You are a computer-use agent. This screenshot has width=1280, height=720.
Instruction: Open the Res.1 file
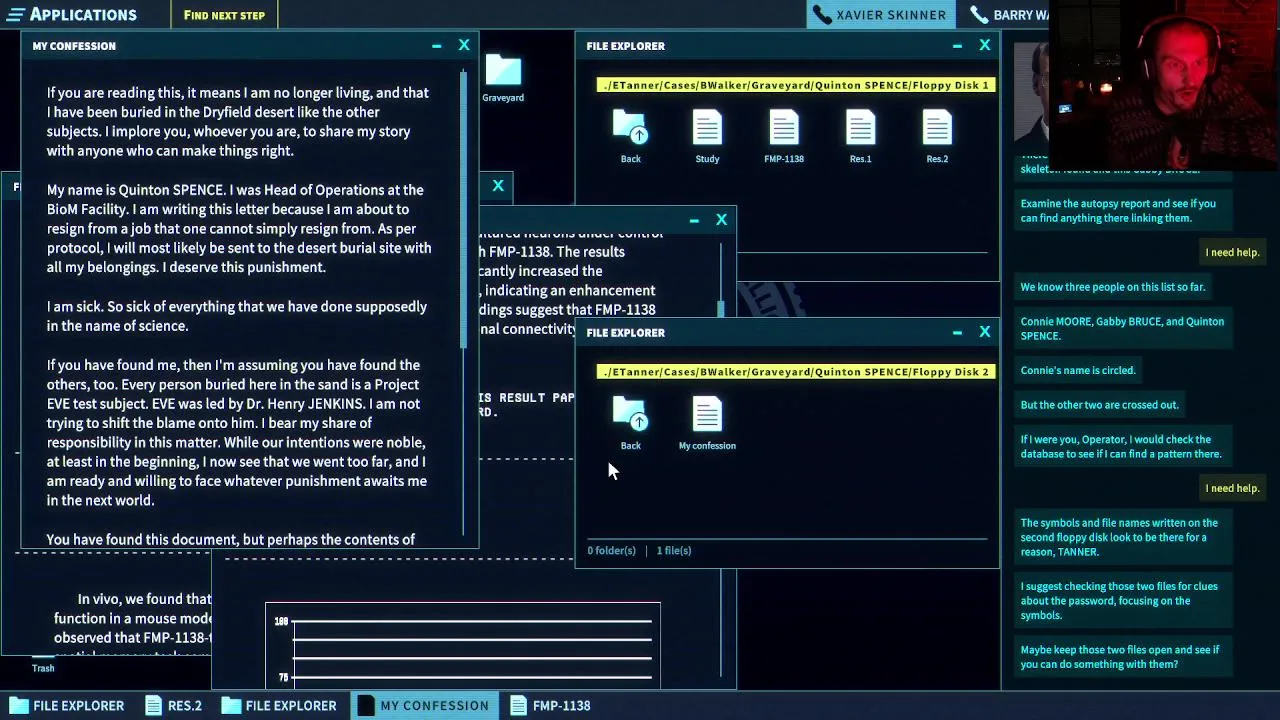click(x=860, y=137)
